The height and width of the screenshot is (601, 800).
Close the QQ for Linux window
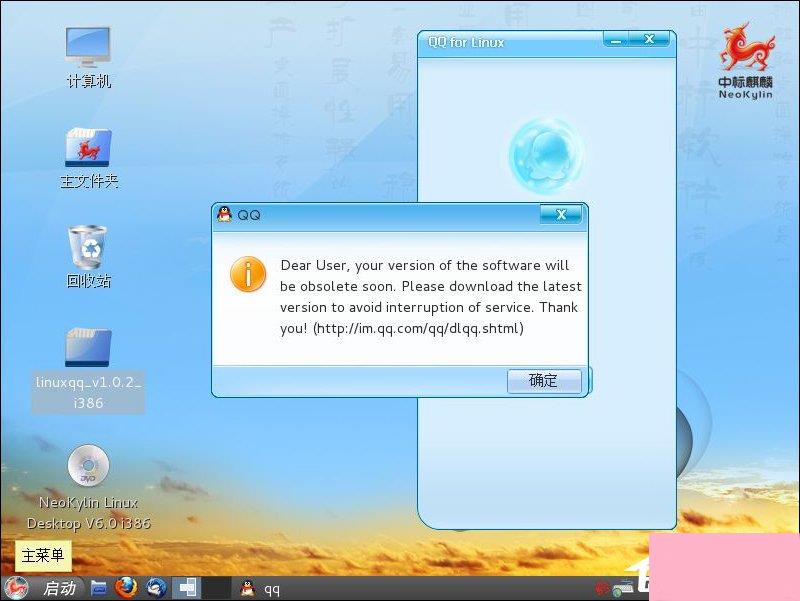(649, 39)
